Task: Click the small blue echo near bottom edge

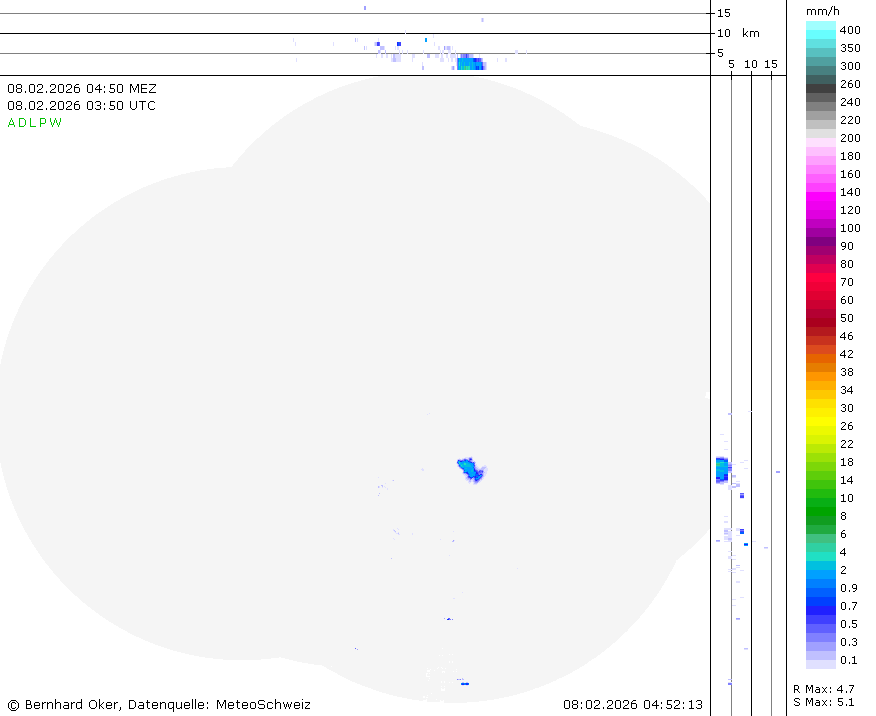Action: [464, 683]
